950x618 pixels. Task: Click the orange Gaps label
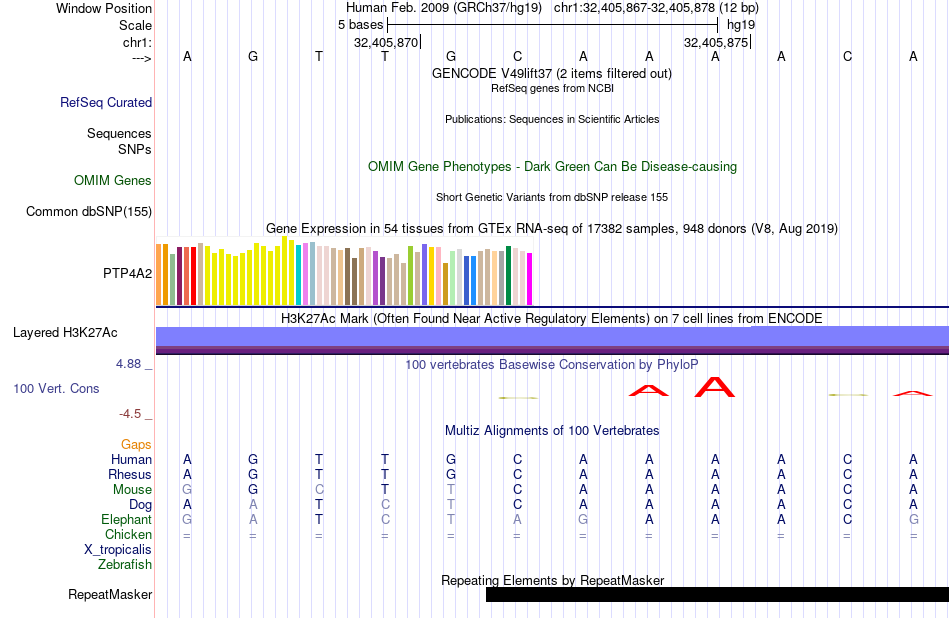tap(136, 445)
